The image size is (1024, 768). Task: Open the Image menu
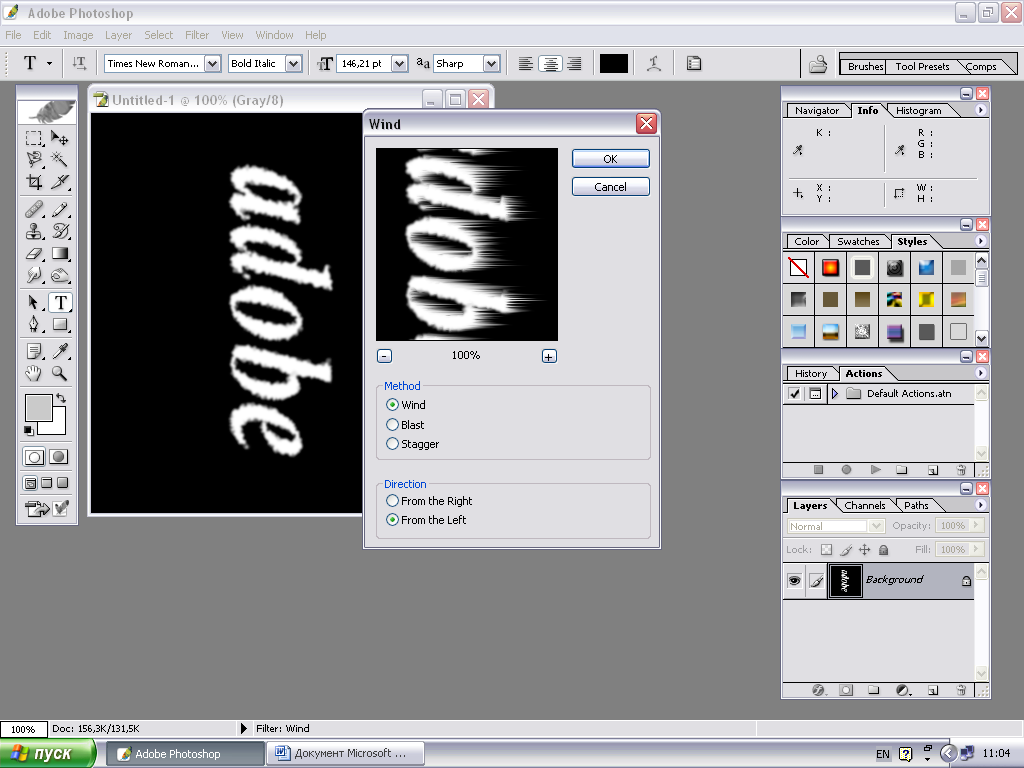78,35
